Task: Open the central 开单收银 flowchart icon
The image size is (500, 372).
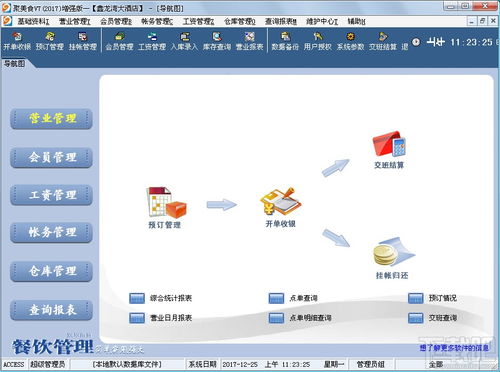Action: click(x=280, y=201)
